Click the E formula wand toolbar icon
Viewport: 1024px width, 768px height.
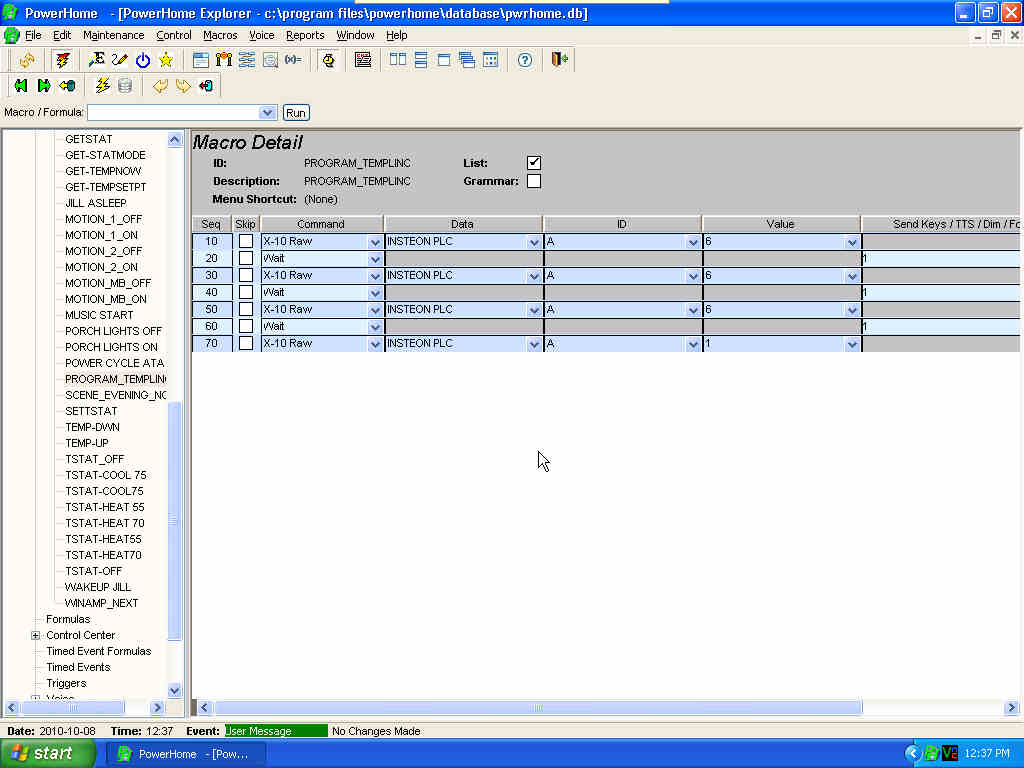click(x=96, y=60)
